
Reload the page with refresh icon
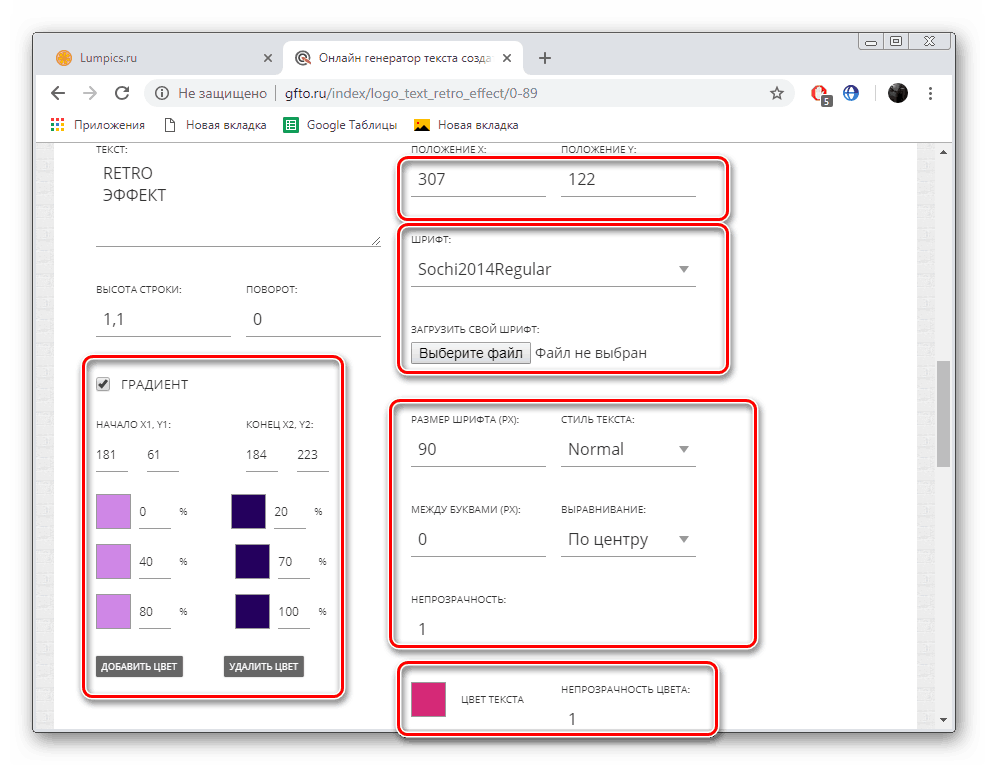coord(122,93)
